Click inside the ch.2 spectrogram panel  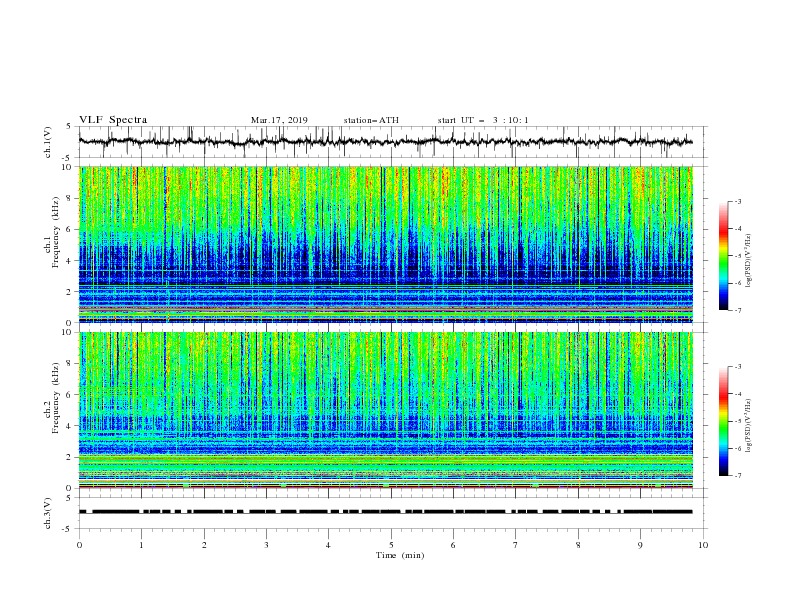tap(386, 410)
